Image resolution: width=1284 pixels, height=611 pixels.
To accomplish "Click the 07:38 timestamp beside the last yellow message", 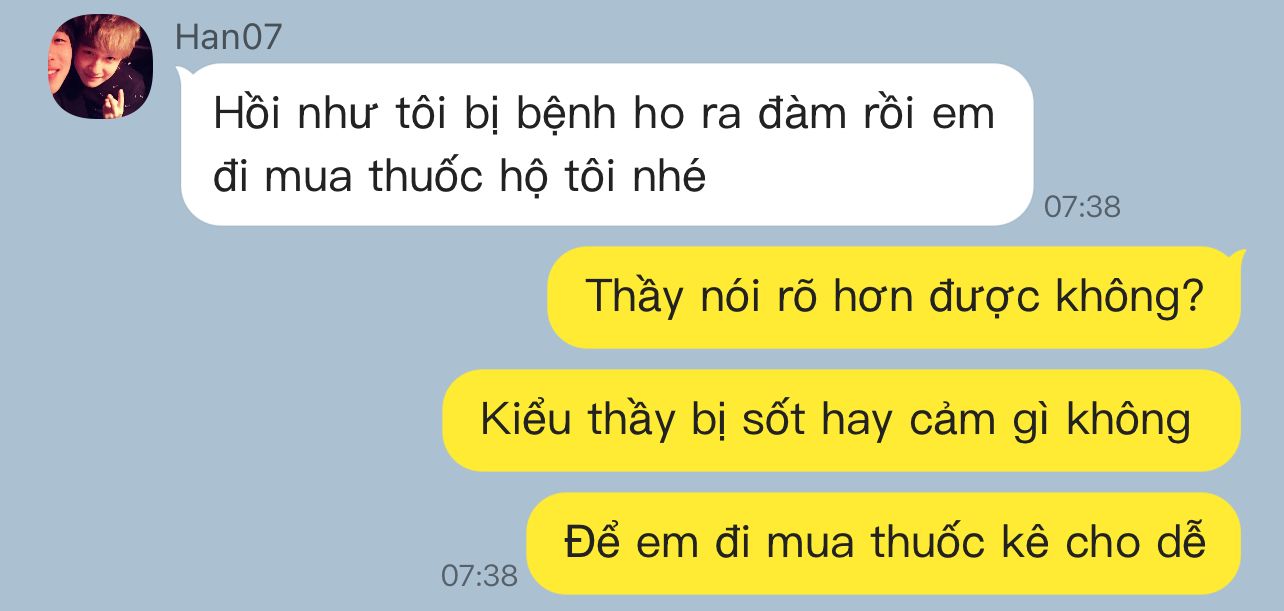I will pos(480,576).
